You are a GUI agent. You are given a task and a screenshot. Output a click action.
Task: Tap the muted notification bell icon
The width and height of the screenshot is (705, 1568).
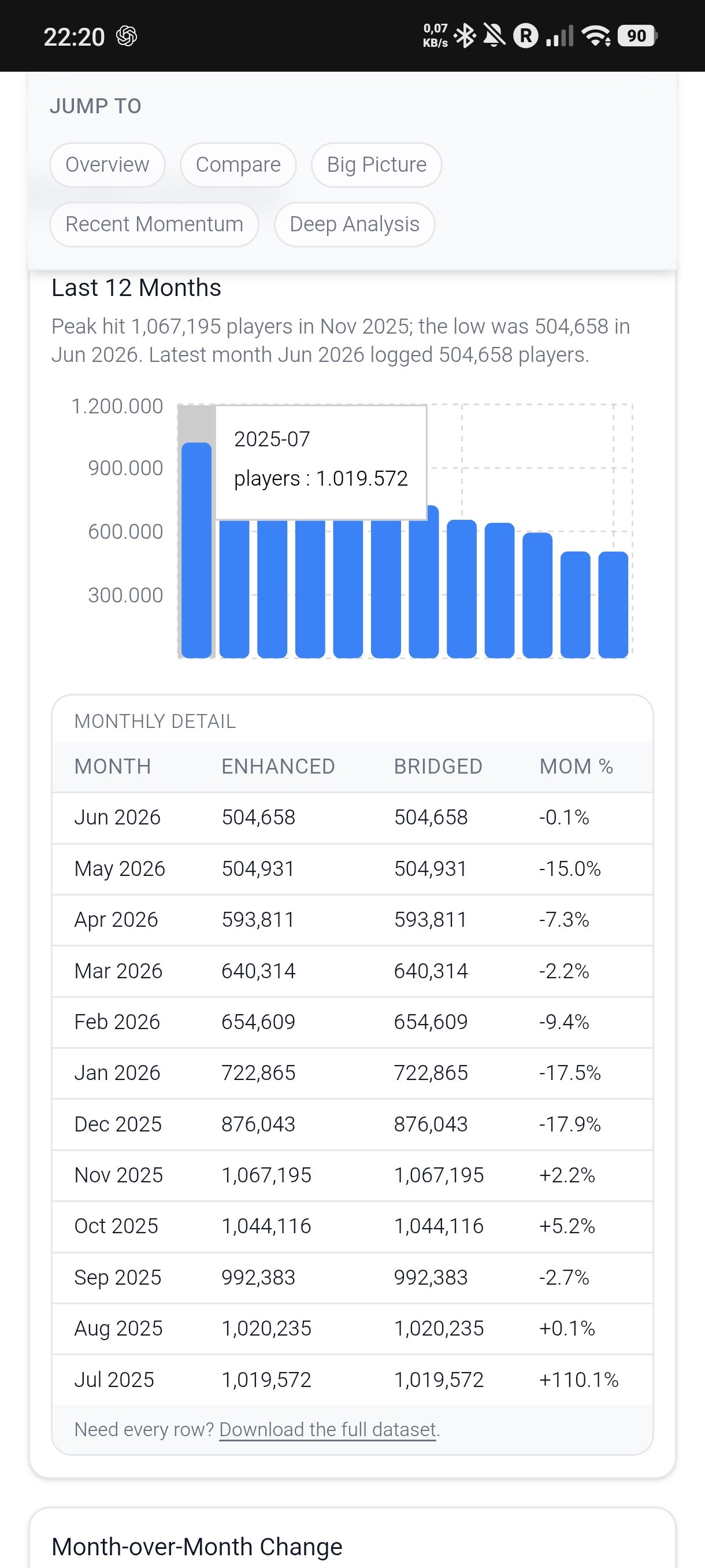pyautogui.click(x=495, y=36)
